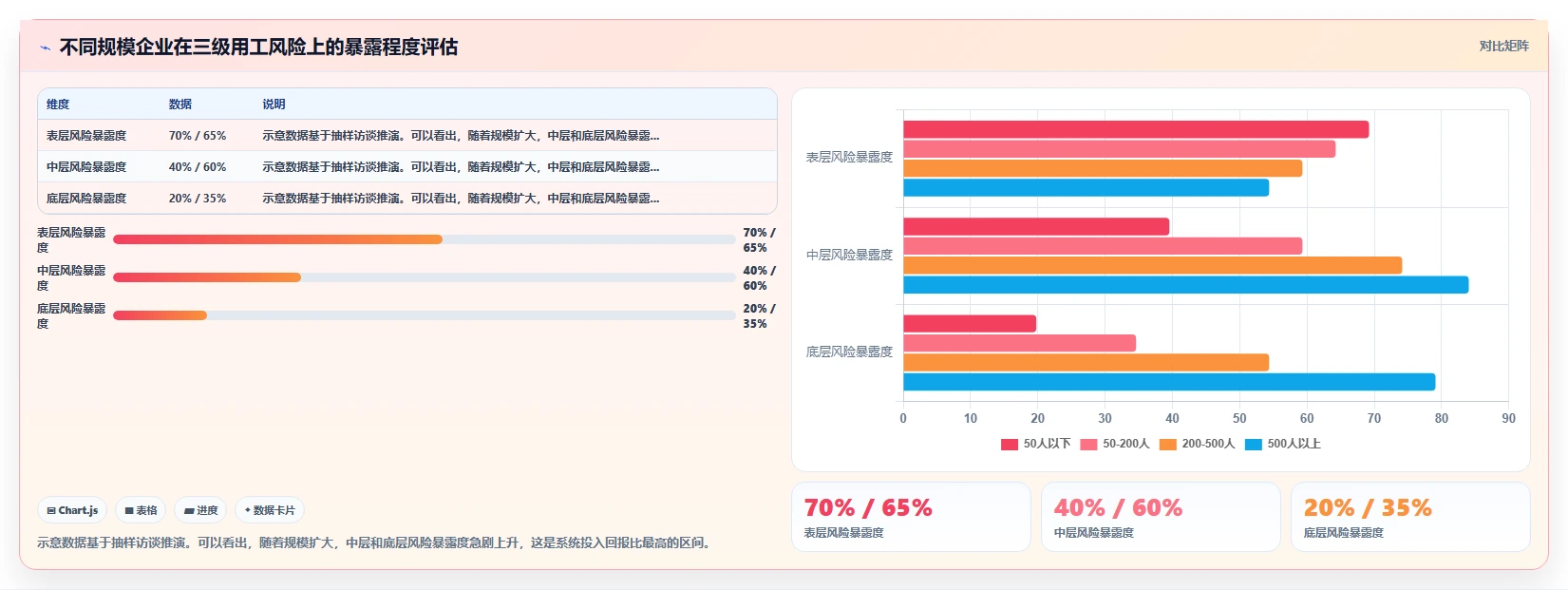Click the progress value 20% / 35% beside the bar

(759, 316)
